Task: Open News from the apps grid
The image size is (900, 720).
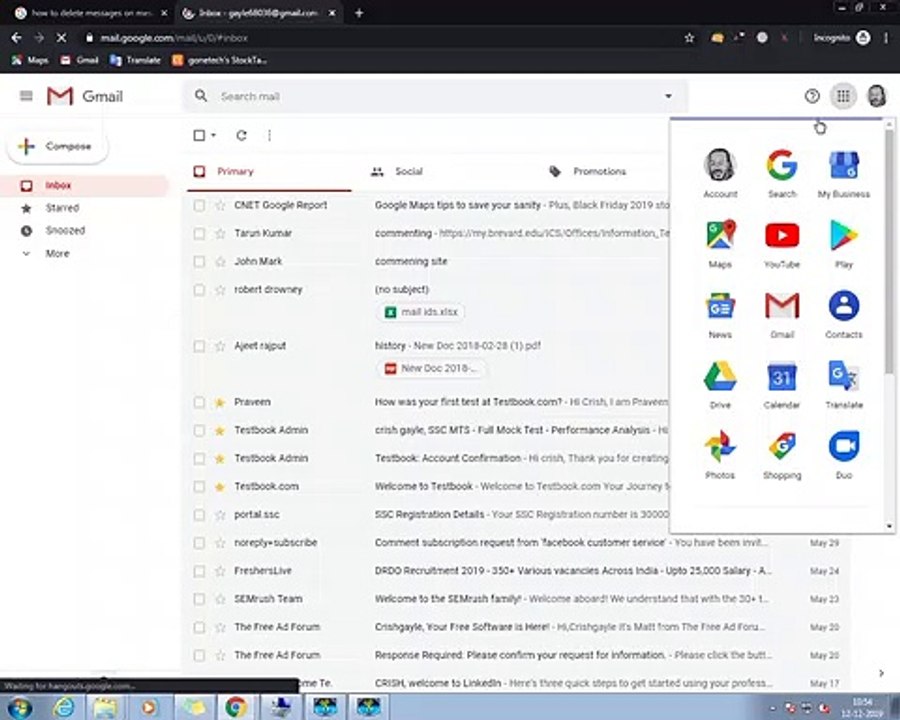Action: (x=720, y=314)
